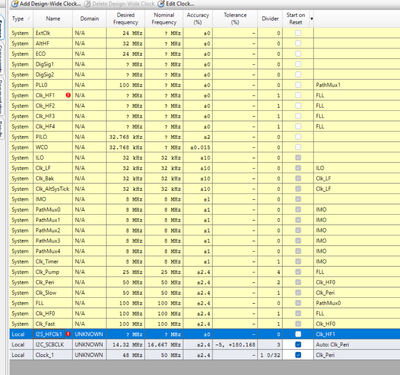The image size is (400, 375).
Task: Select the Clk_Fast clock name
Action: 45,324
